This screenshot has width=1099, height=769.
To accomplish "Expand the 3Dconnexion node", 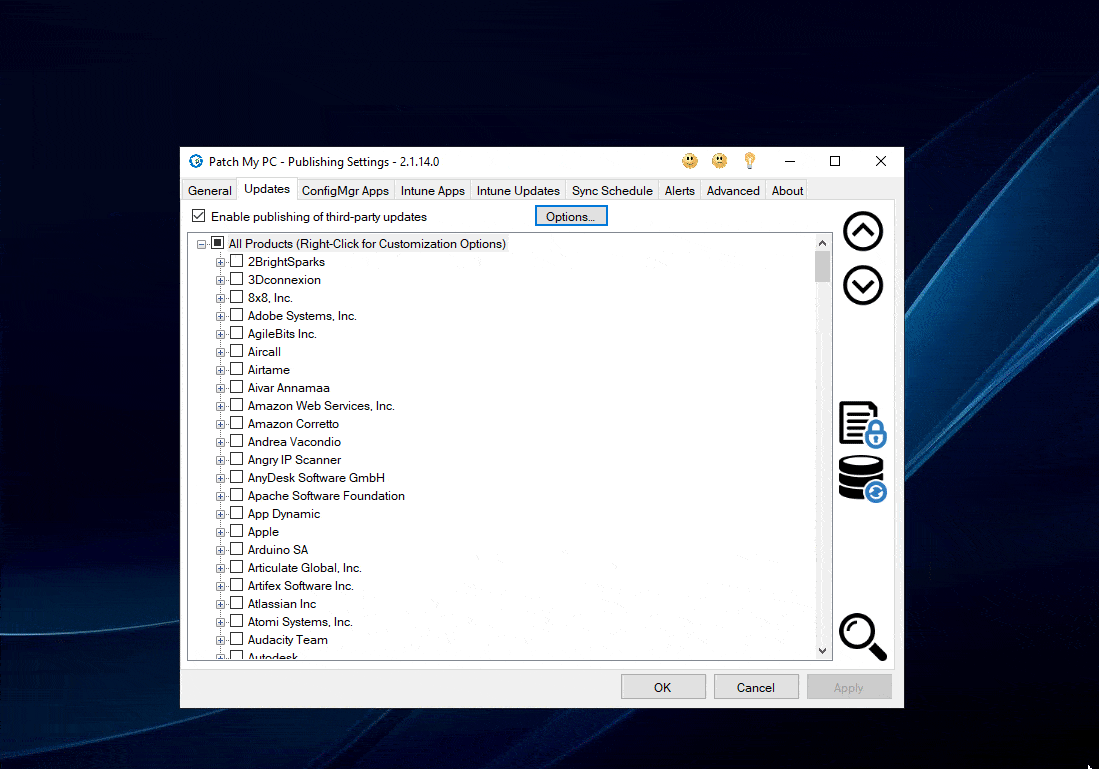I will 220,280.
